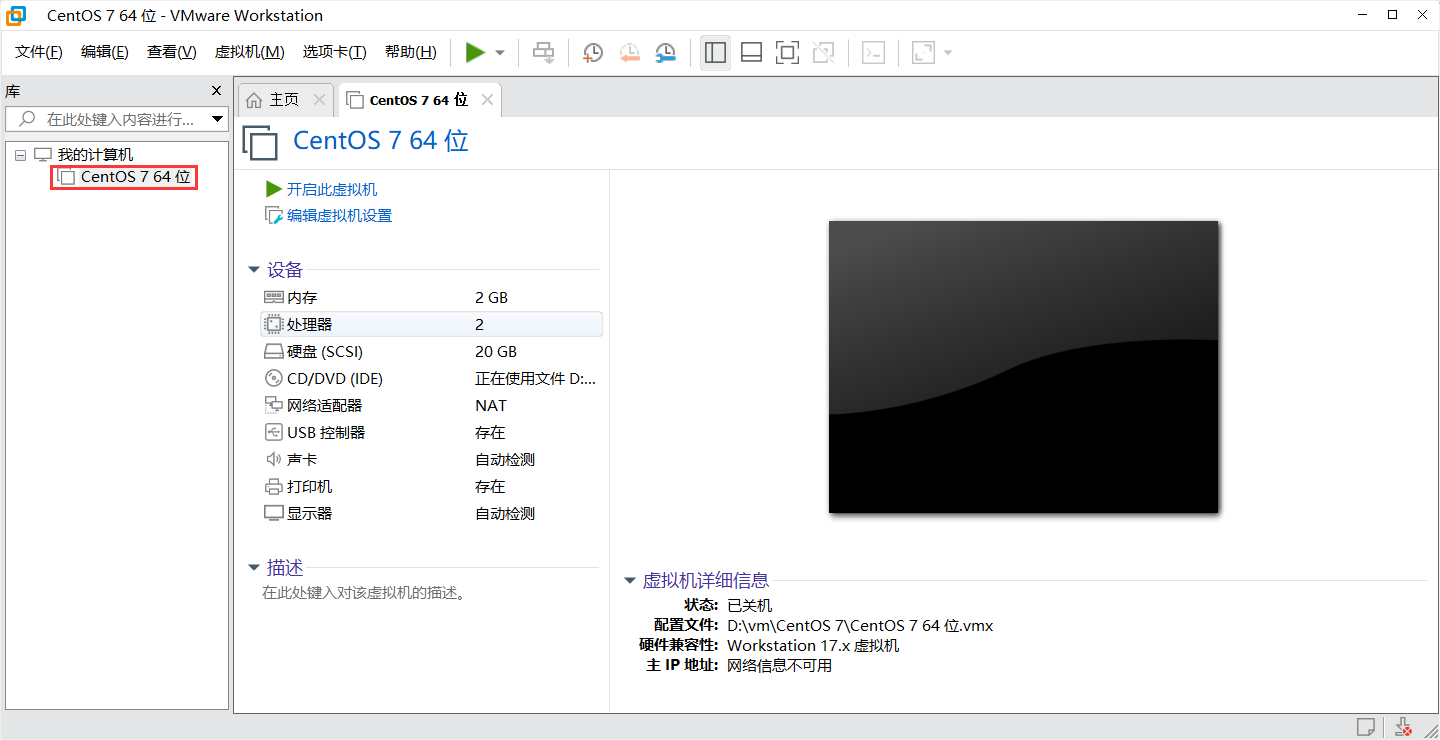
Task: Click the stretch guest display icon
Action: [x=923, y=52]
